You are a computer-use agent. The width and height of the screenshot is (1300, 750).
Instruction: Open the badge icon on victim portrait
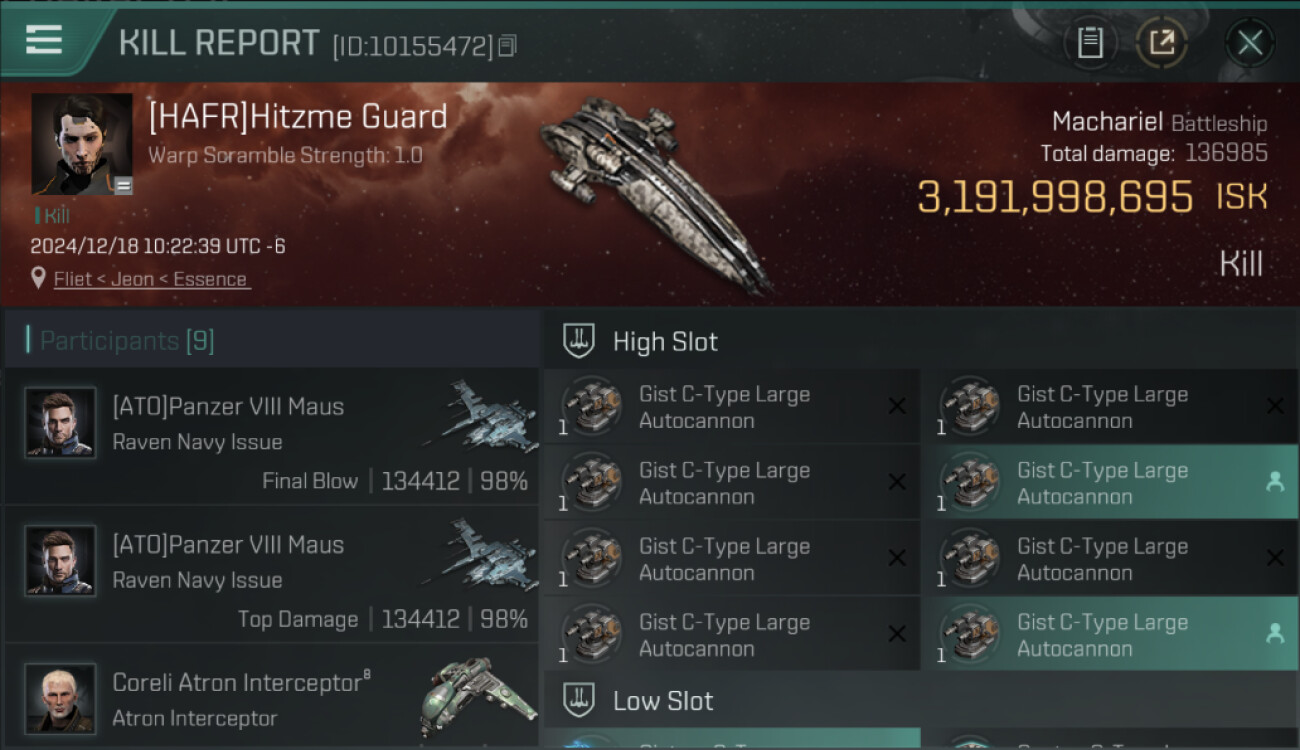123,185
